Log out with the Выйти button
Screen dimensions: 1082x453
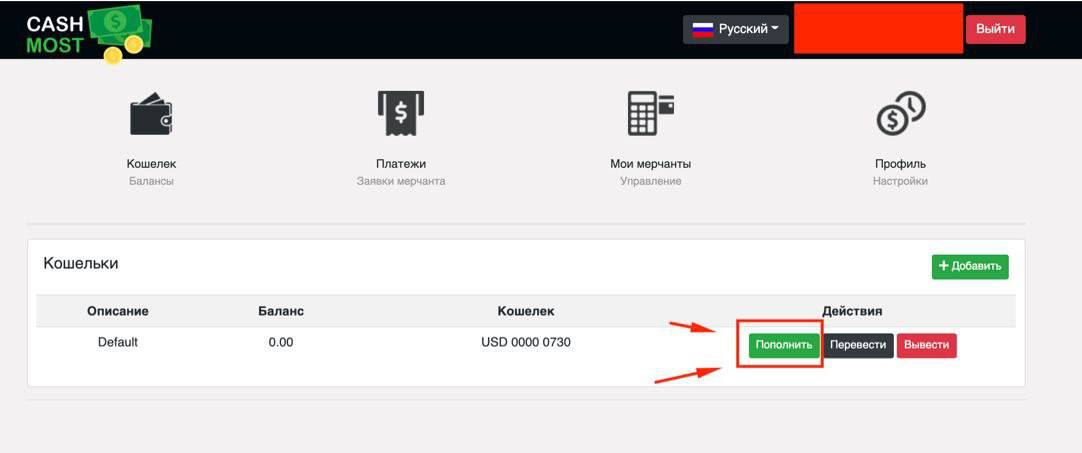995,30
